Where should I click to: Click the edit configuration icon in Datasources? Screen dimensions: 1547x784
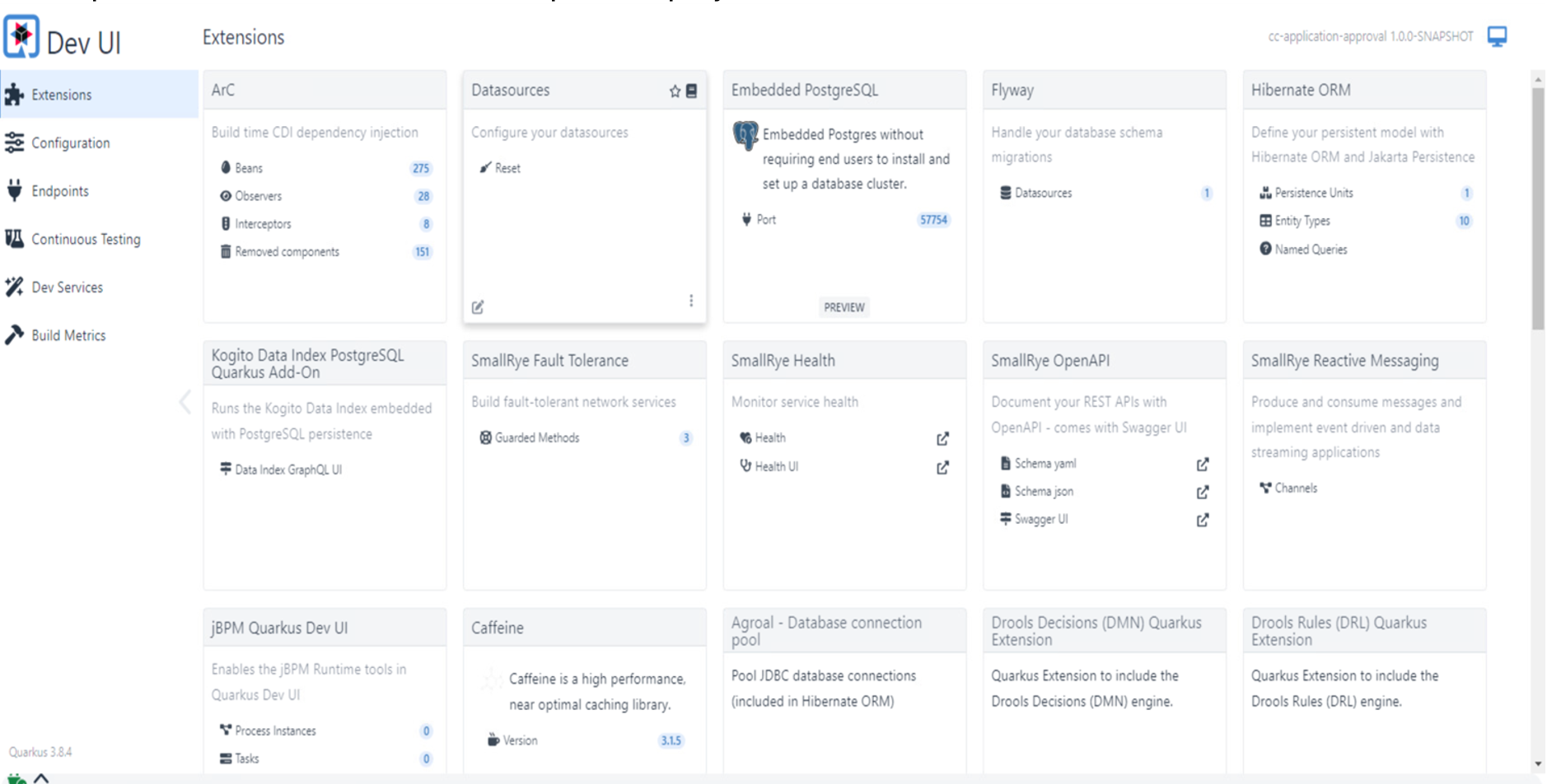click(478, 307)
